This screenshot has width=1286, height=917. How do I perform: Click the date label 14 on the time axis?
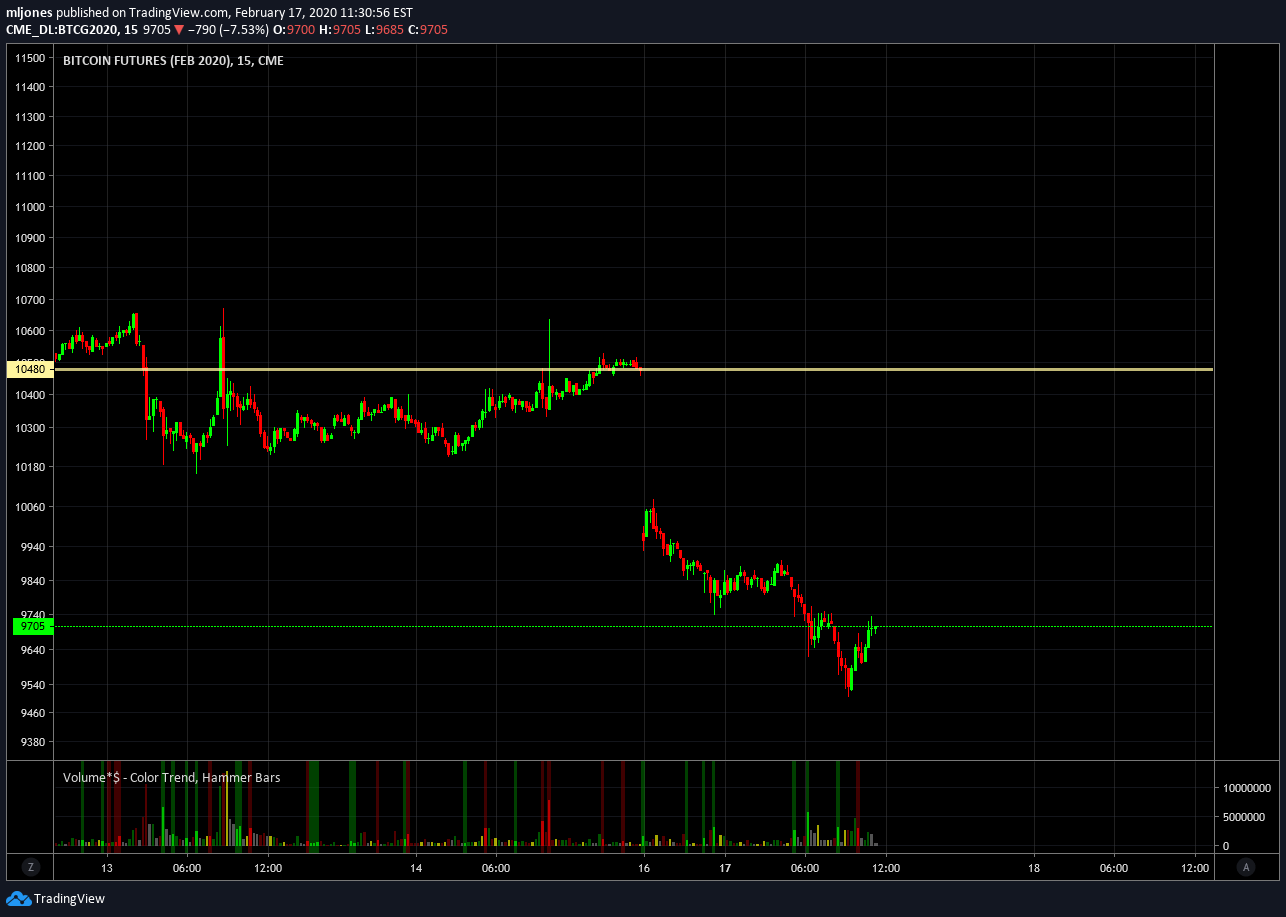pyautogui.click(x=415, y=868)
